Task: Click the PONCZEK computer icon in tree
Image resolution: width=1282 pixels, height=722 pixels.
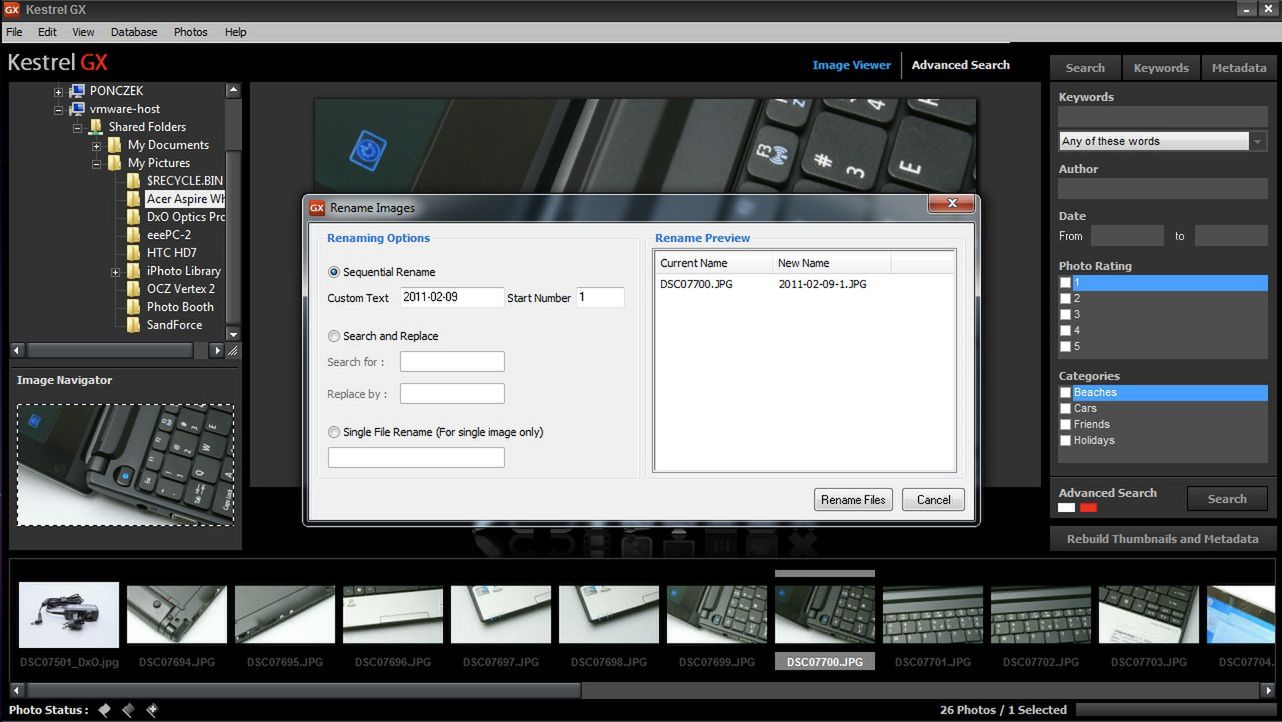Action: pos(78,91)
